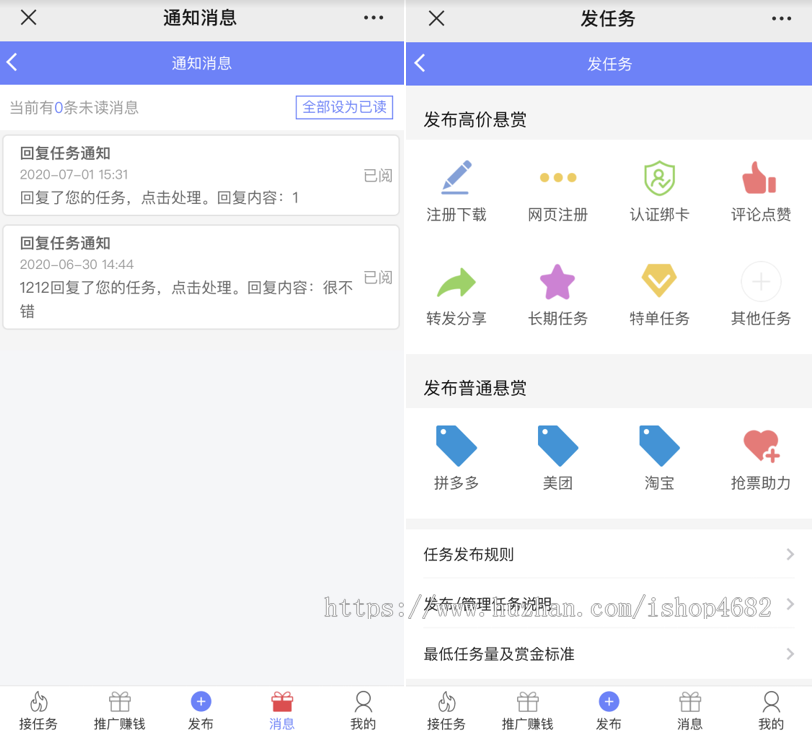This screenshot has width=812, height=734.
Task: Tap 发布 tab in 通知消息 window
Action: pyautogui.click(x=200, y=710)
